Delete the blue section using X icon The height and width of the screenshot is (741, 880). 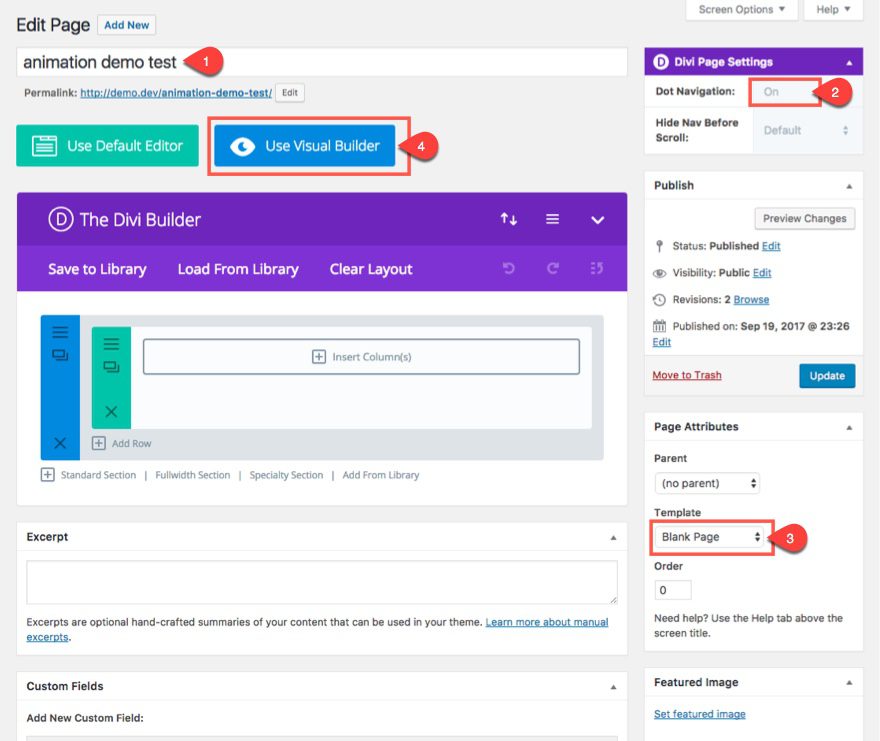(x=60, y=443)
